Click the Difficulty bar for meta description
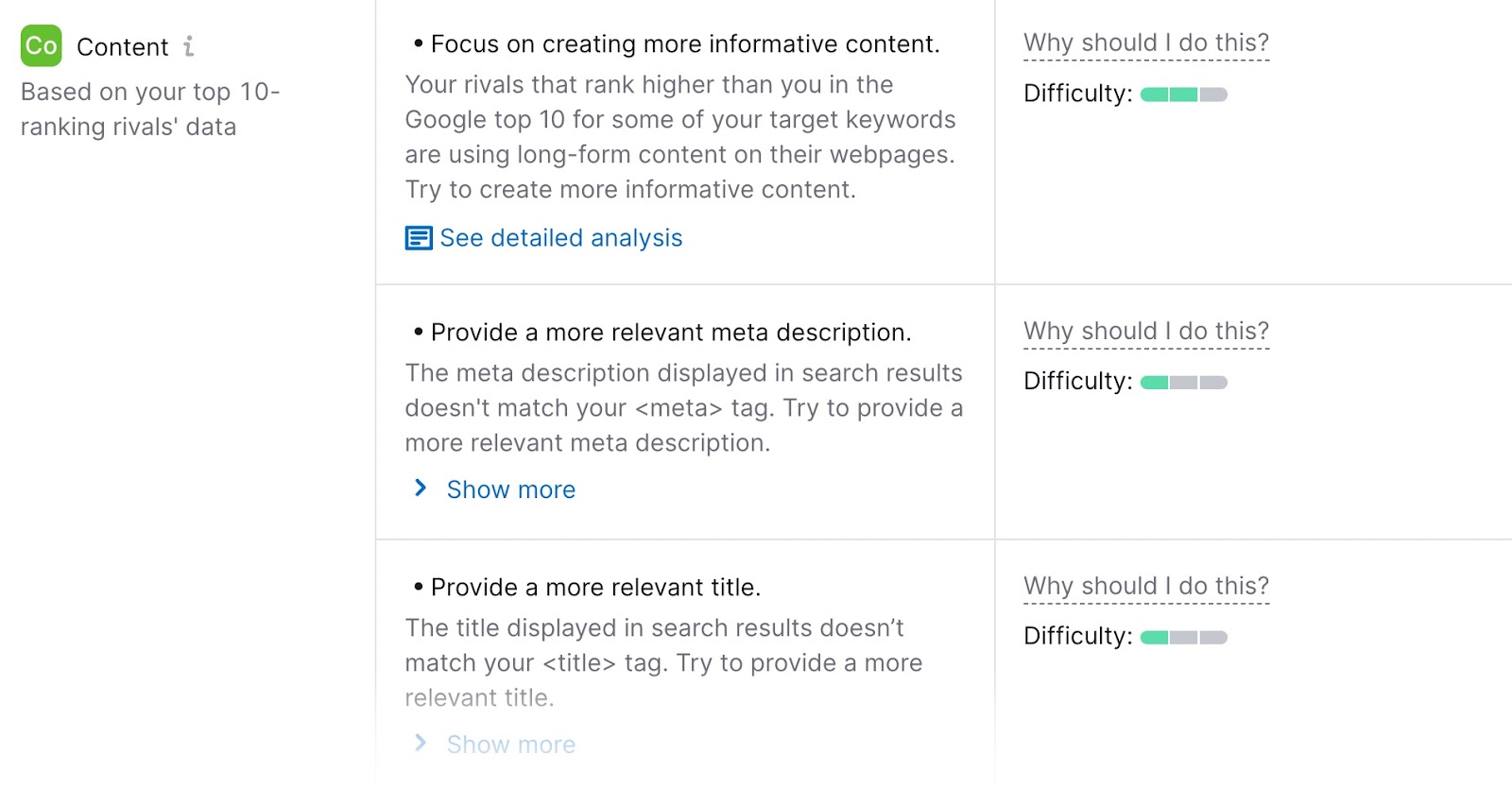Screen dimensions: 1512x788 (x=1182, y=381)
